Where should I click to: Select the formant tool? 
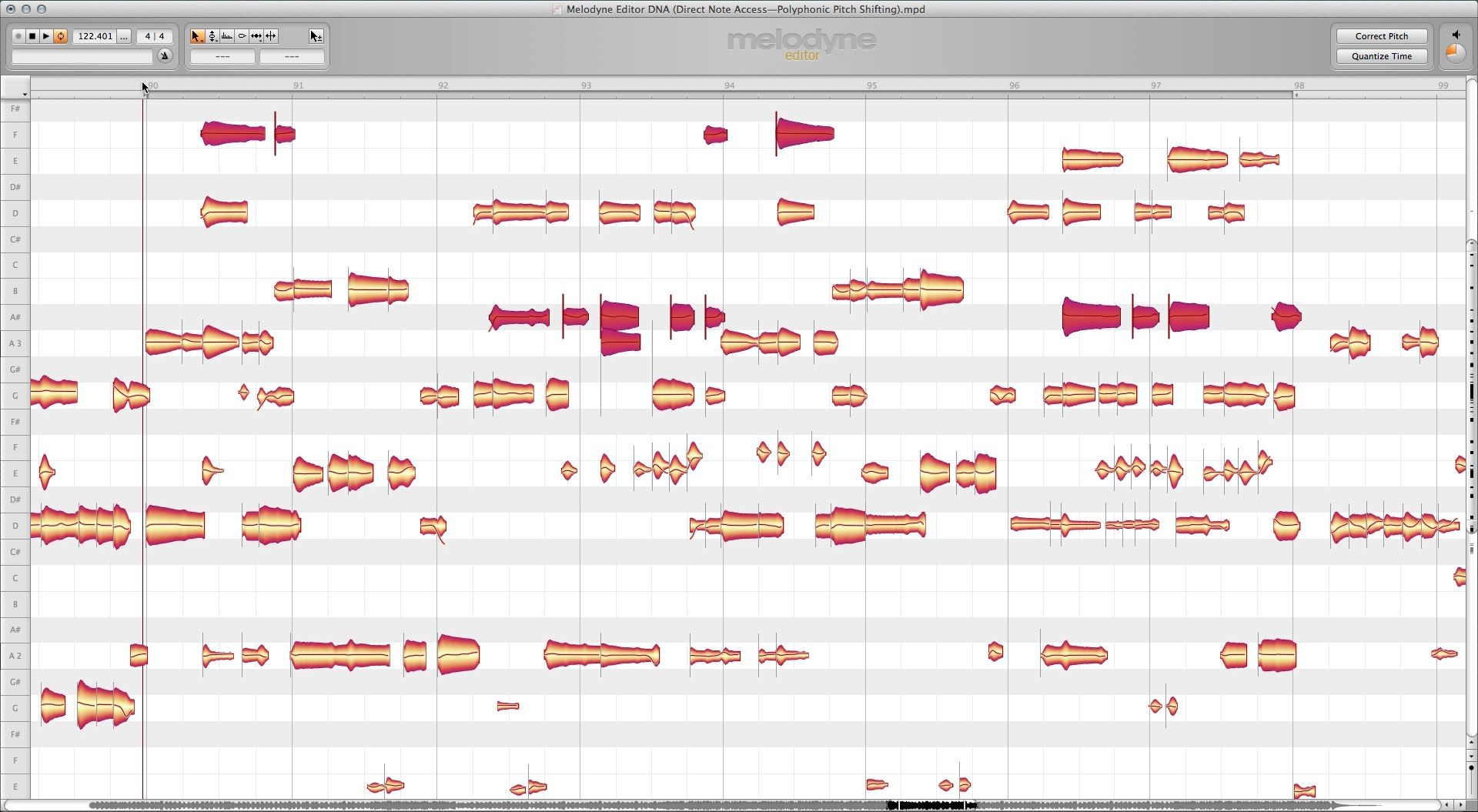pos(227,36)
